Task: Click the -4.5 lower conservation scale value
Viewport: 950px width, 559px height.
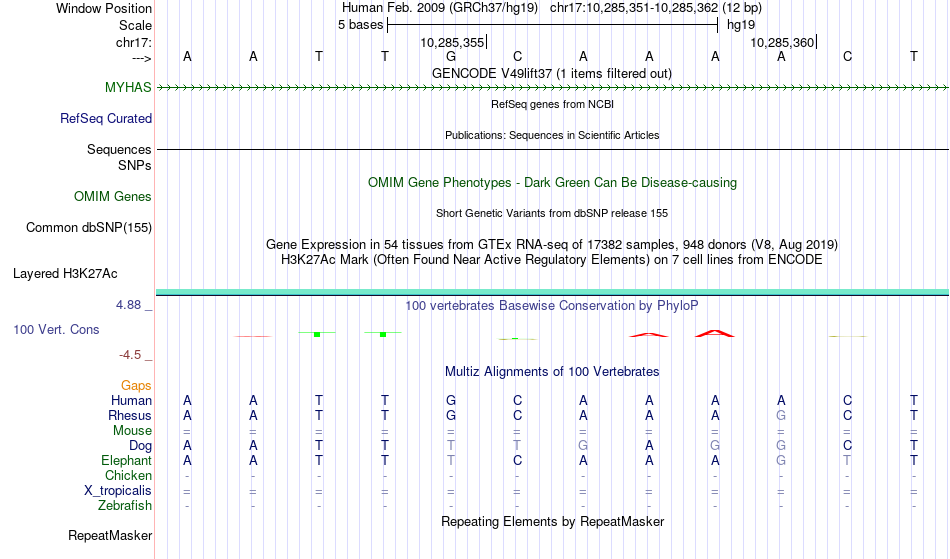Action: pos(130,354)
